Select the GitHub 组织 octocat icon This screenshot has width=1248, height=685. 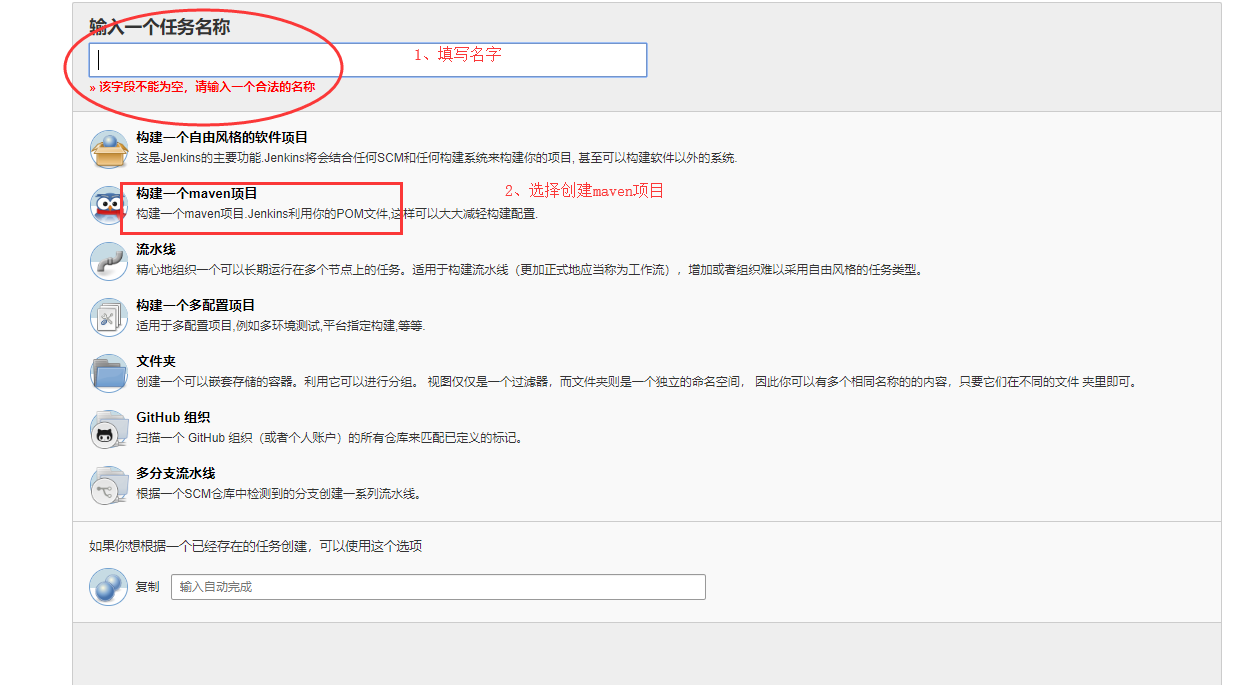pyautogui.click(x=109, y=429)
